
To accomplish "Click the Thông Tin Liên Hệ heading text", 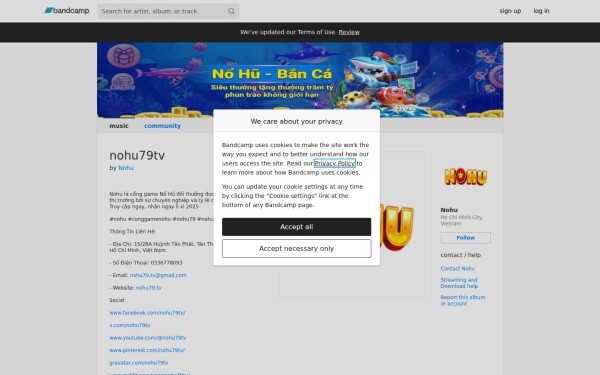I will [132, 232].
